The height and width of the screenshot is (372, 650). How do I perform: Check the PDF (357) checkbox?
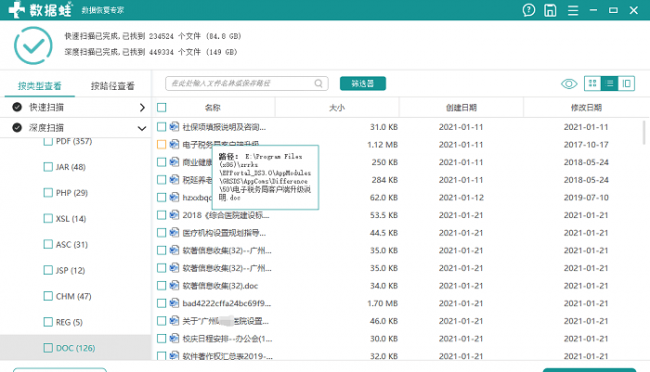[48, 141]
